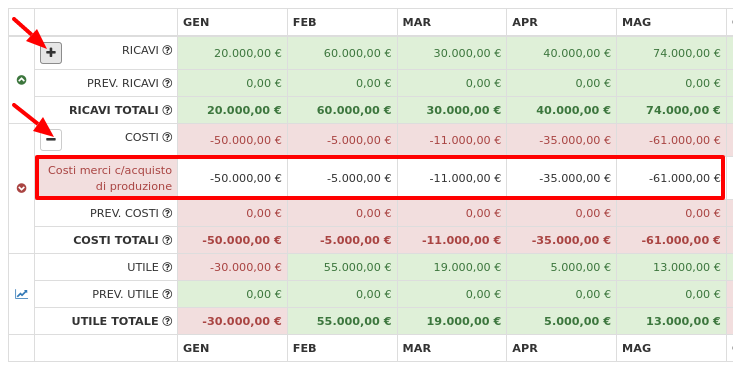Open Costi merci c/acquisto di produzione

coord(110,178)
